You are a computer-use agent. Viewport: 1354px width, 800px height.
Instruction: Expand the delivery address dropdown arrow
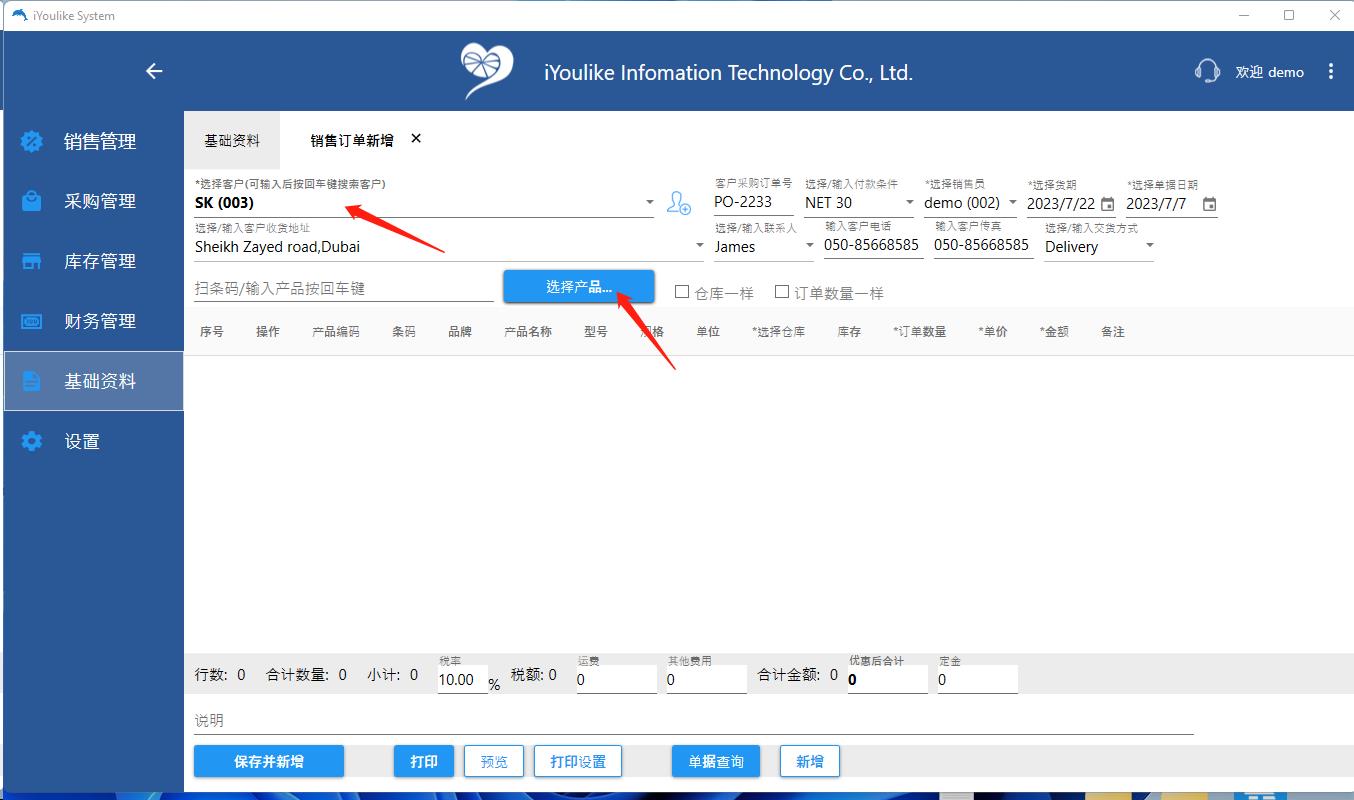coord(699,246)
